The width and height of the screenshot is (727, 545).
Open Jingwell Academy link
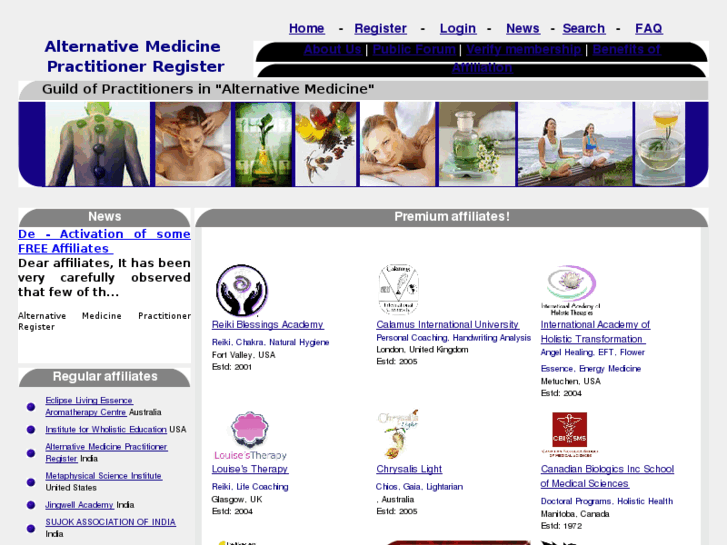tap(79, 505)
